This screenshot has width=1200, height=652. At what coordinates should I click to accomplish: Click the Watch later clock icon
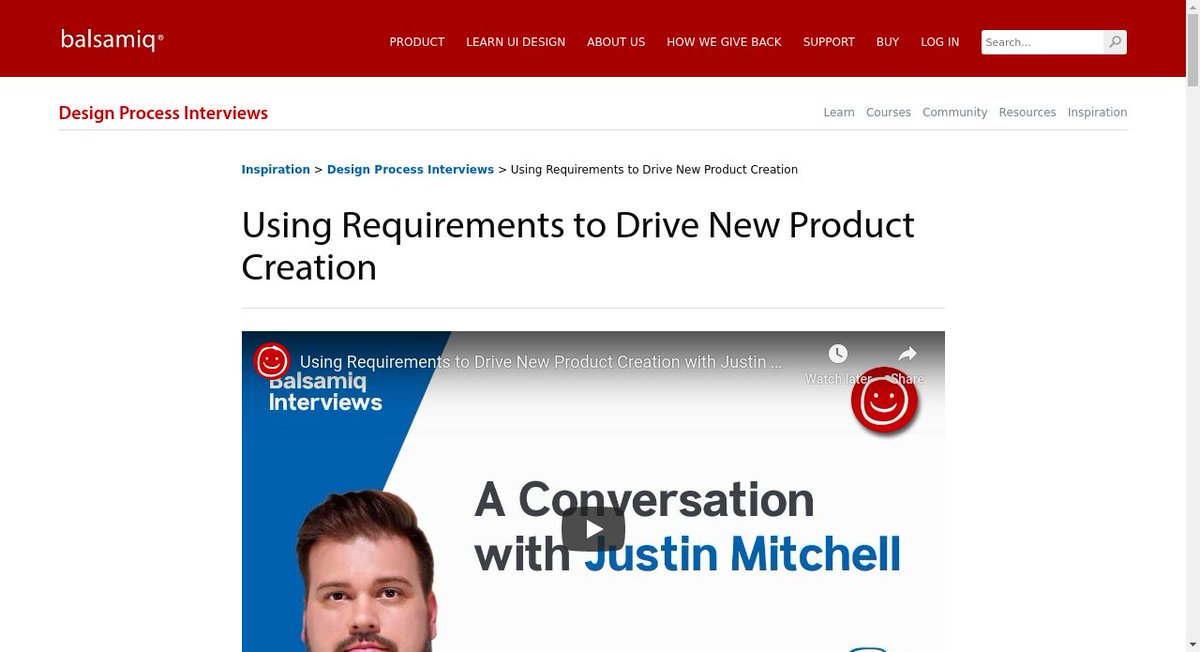(837, 354)
